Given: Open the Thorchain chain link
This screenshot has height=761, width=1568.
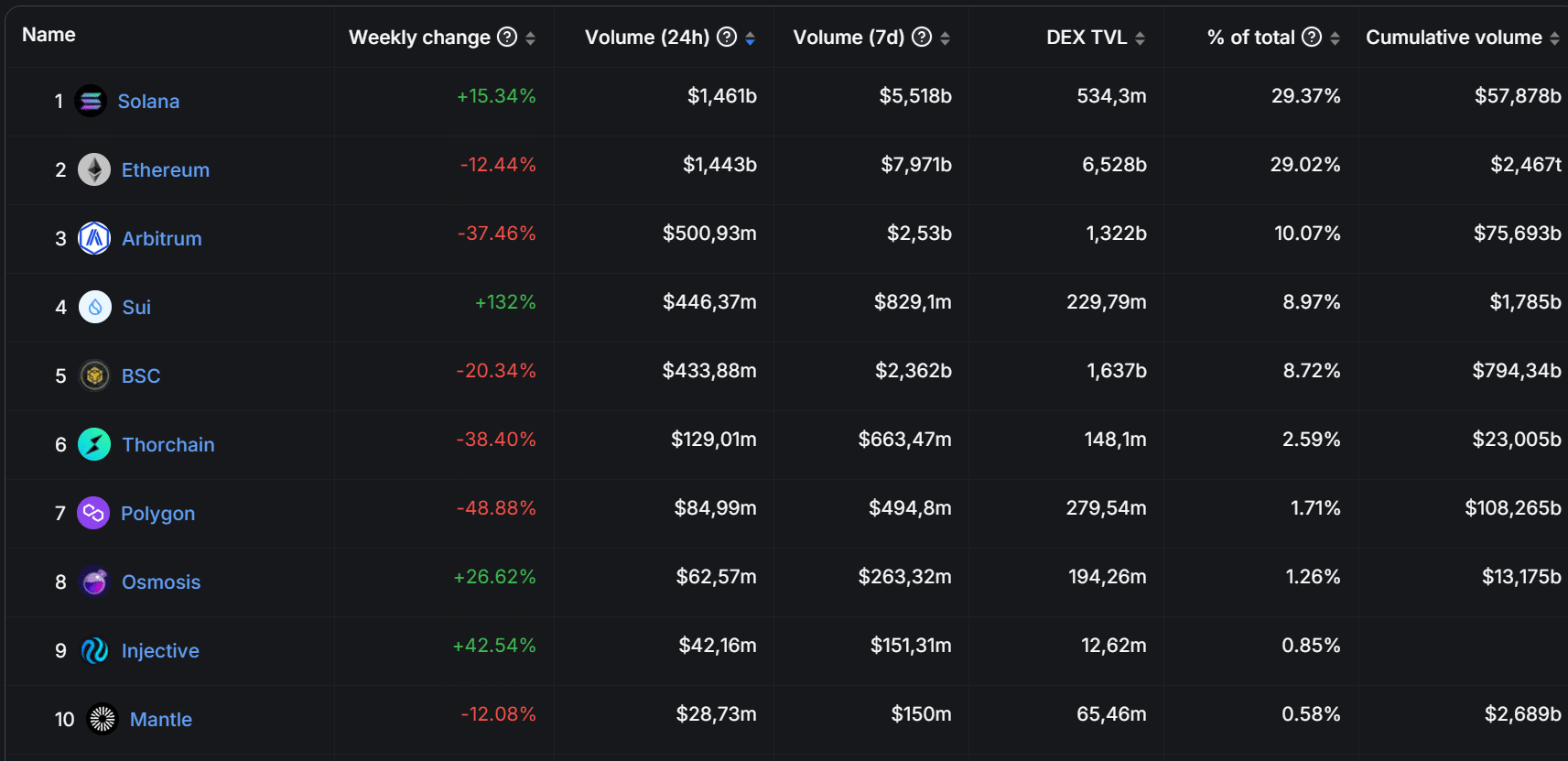Looking at the screenshot, I should coord(168,444).
